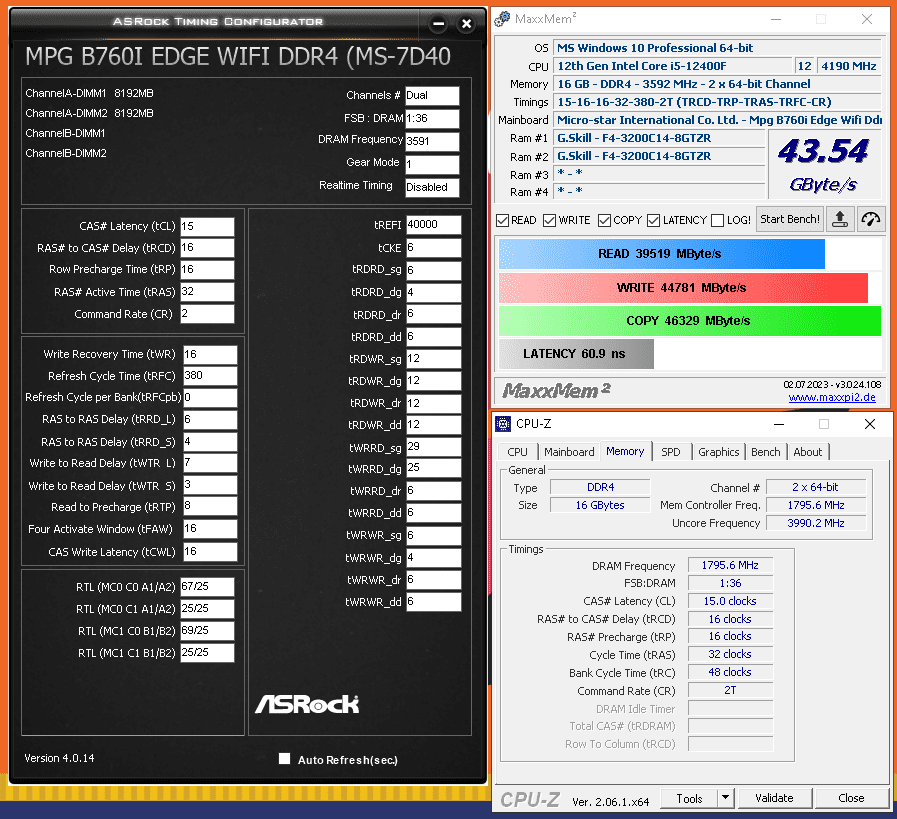The height and width of the screenshot is (819, 897).
Task: Enable the LOG! checkbox in MaxxMem
Action: [717, 220]
